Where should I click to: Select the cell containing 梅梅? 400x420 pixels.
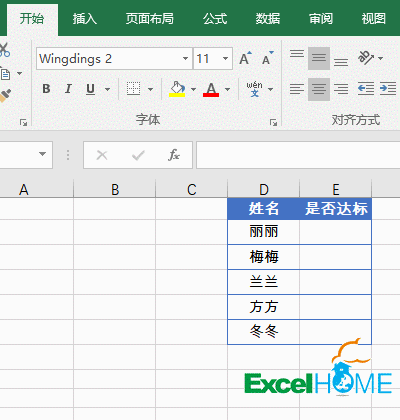tap(264, 257)
